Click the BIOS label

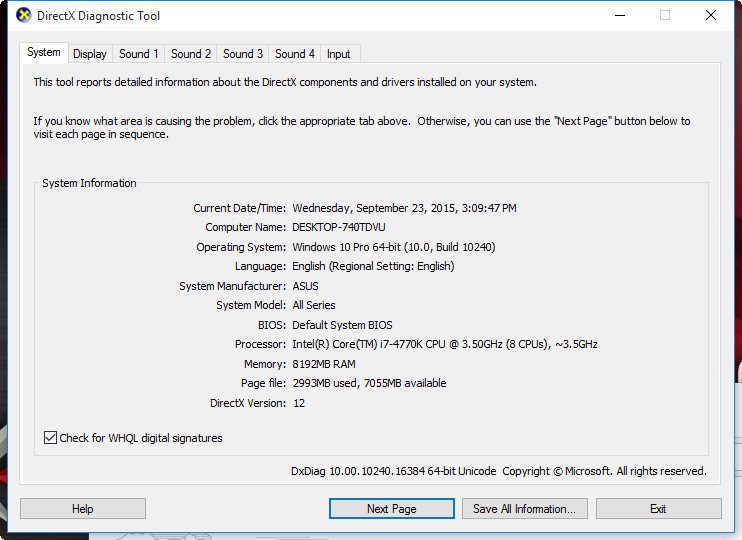[x=272, y=325]
